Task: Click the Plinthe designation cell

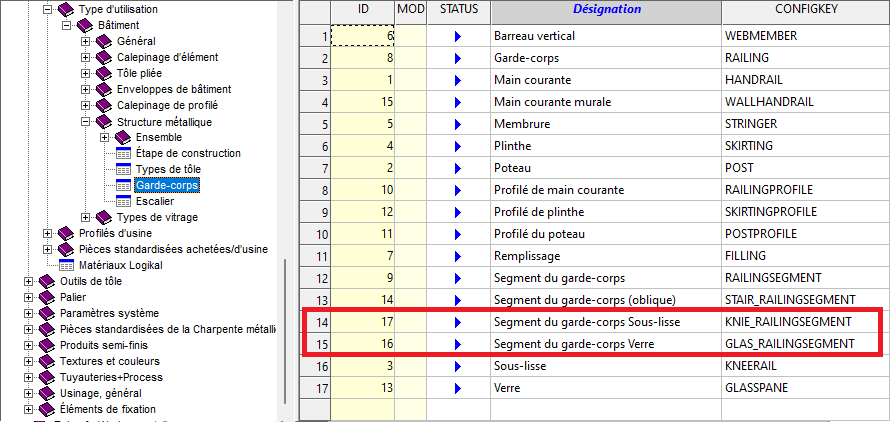Action: [x=606, y=147]
